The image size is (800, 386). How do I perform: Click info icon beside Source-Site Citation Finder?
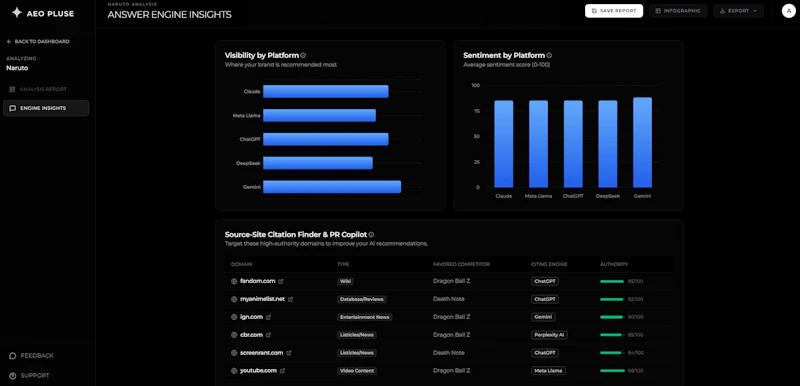point(371,235)
